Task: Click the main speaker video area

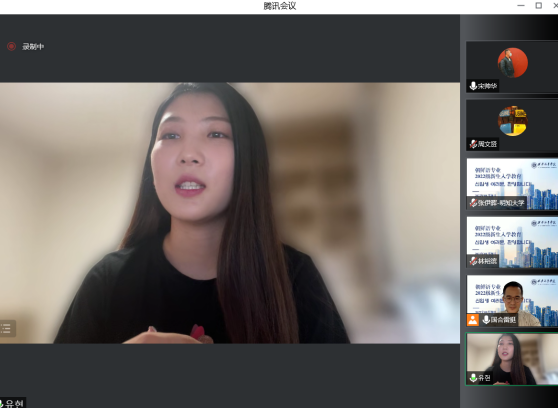Action: [x=230, y=213]
